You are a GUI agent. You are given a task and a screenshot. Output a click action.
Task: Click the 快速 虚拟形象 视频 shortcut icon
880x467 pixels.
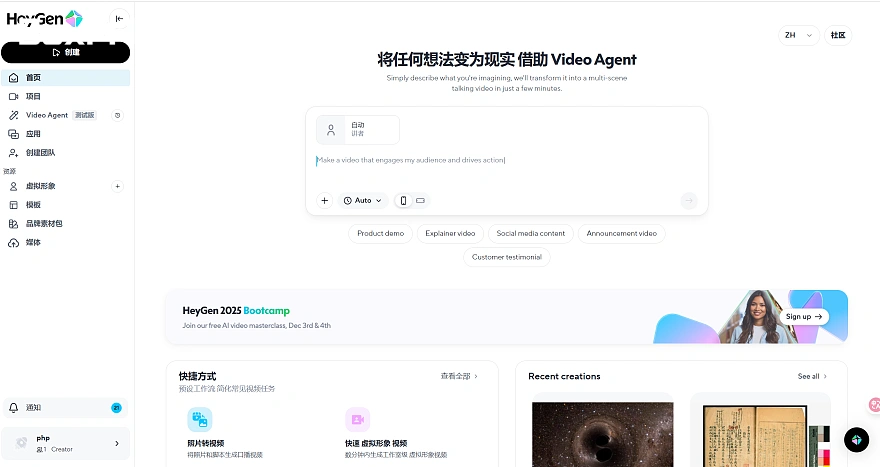coord(358,419)
